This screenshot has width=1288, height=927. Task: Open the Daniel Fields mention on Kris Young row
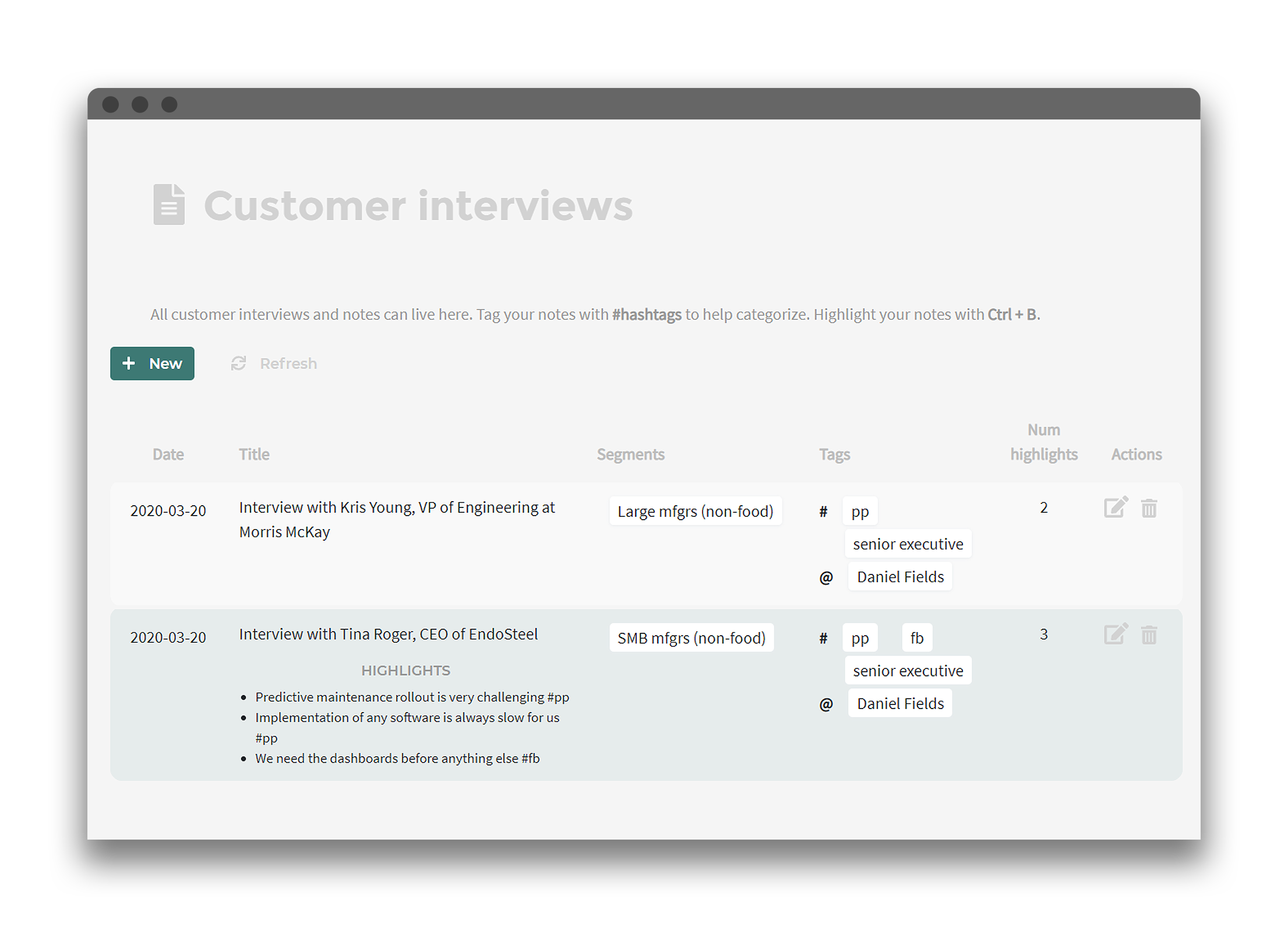point(900,576)
